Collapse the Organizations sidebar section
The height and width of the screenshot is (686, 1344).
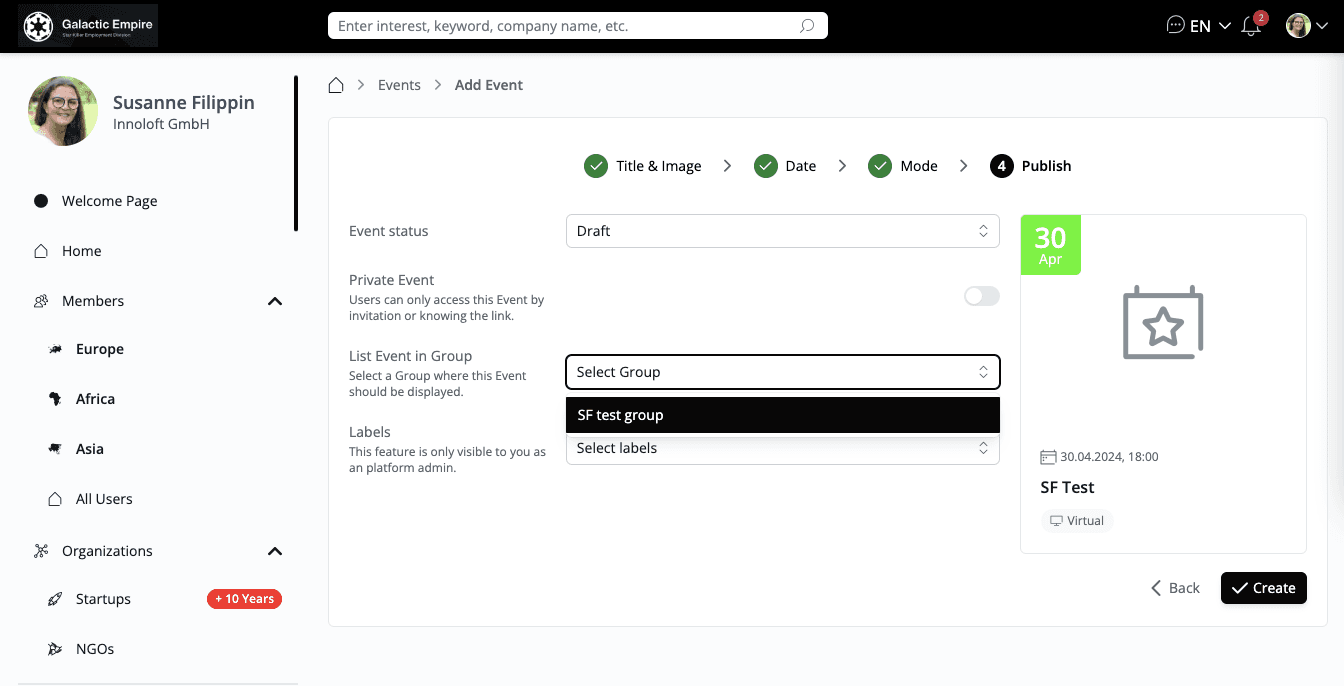275,551
